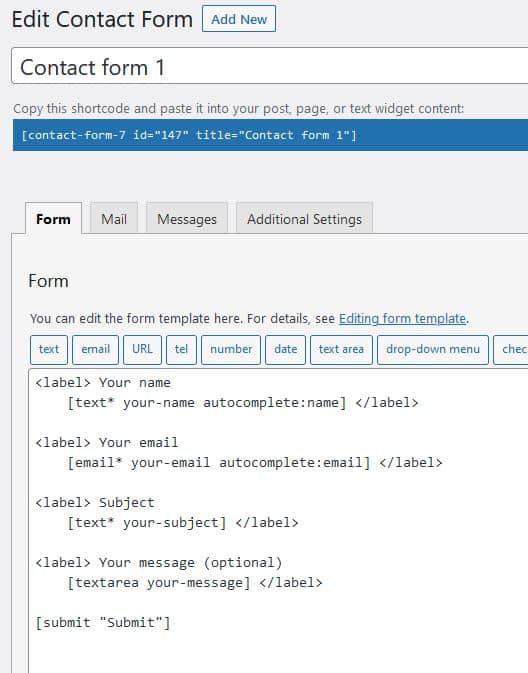Insert a tel tag
The width and height of the screenshot is (528, 673).
[x=181, y=349]
